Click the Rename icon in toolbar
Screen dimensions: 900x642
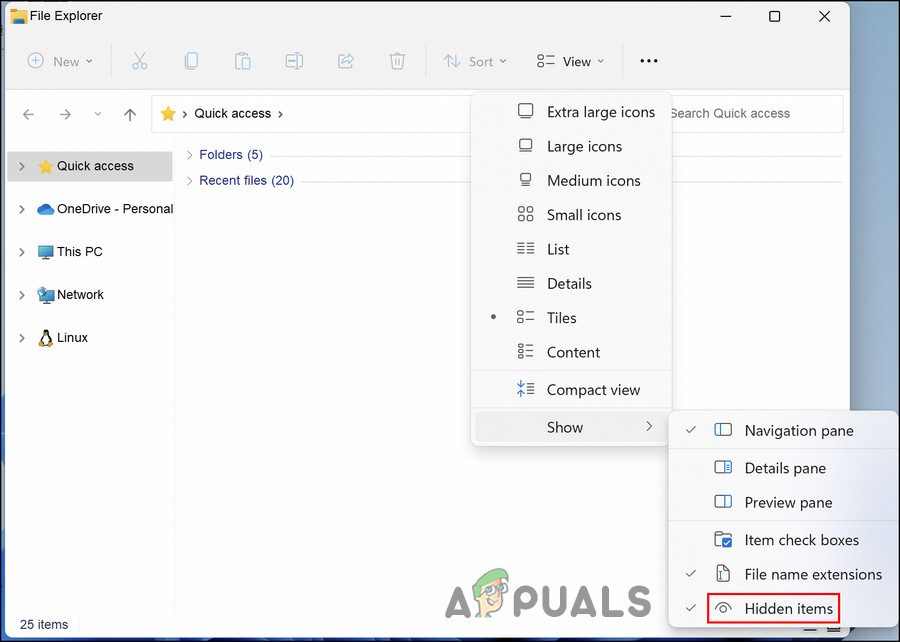pyautogui.click(x=294, y=61)
